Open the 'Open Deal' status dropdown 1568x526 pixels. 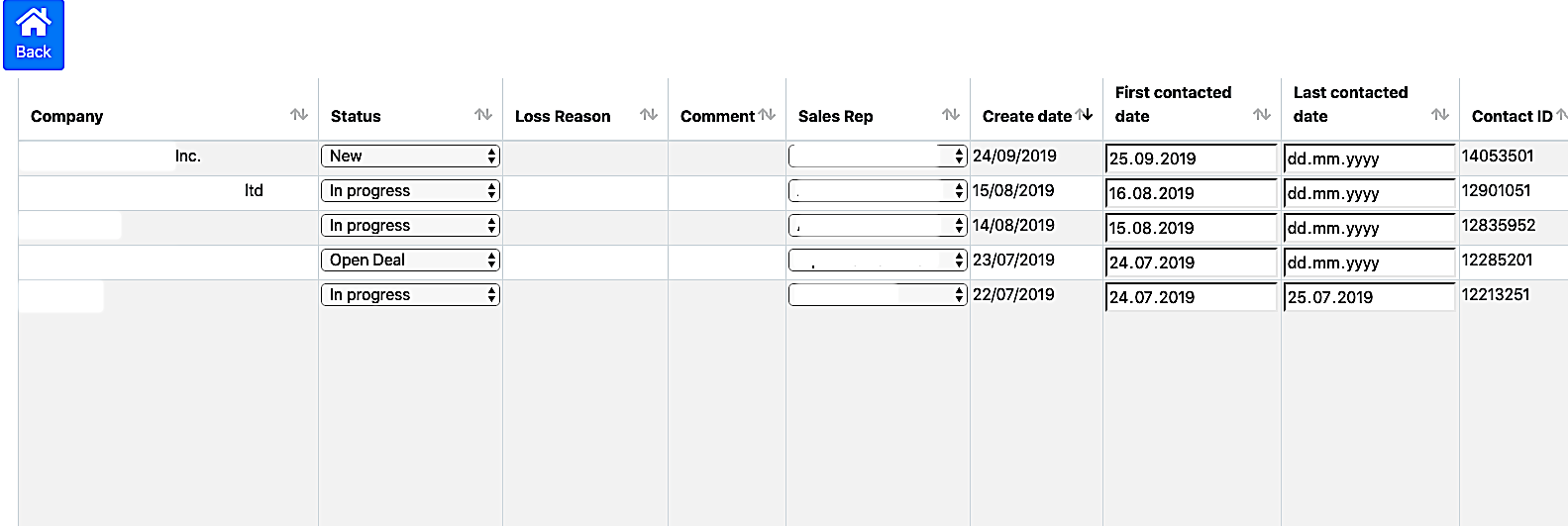[x=410, y=261]
